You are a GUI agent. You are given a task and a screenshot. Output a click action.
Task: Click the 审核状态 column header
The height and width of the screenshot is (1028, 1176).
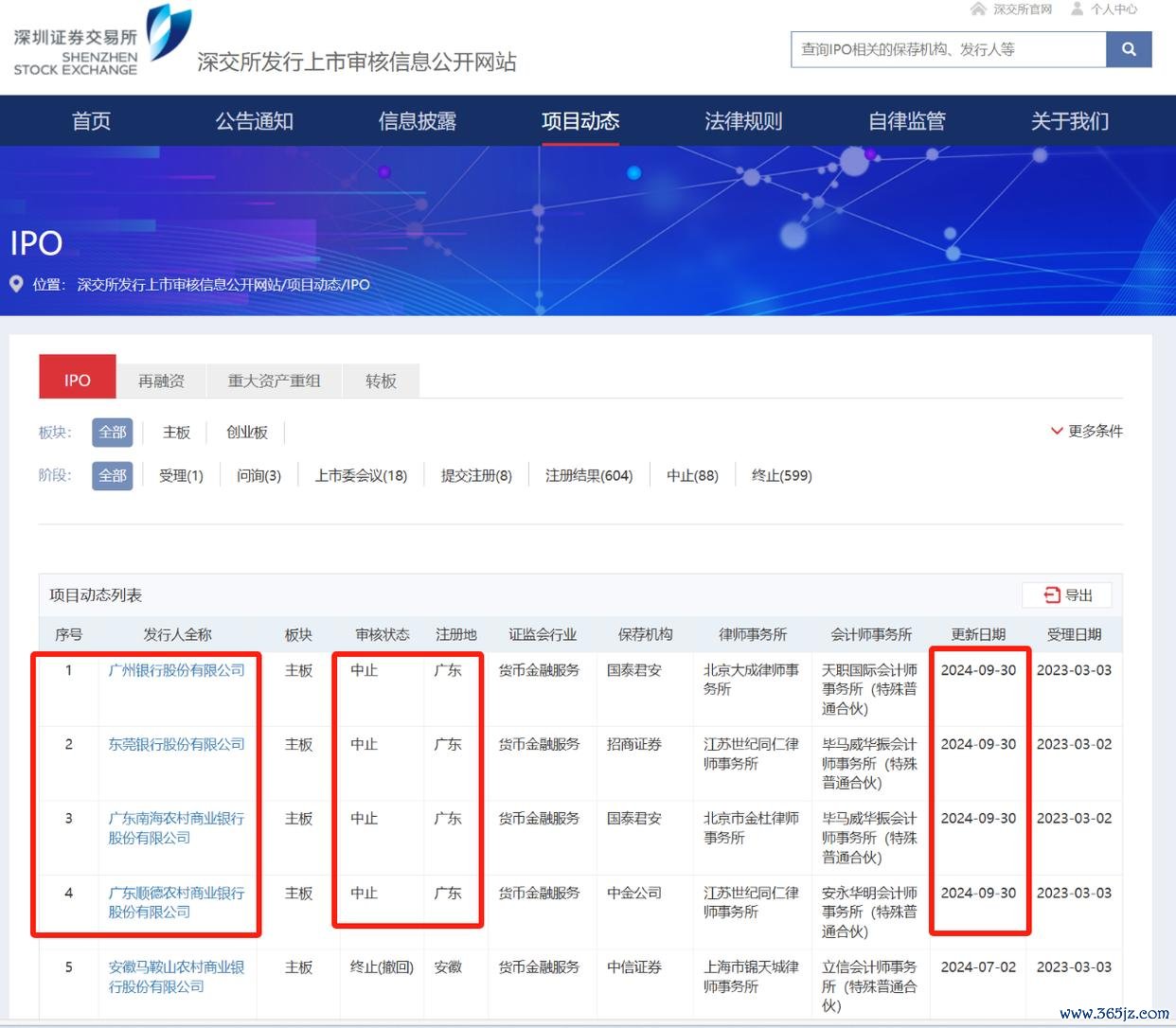pos(383,634)
